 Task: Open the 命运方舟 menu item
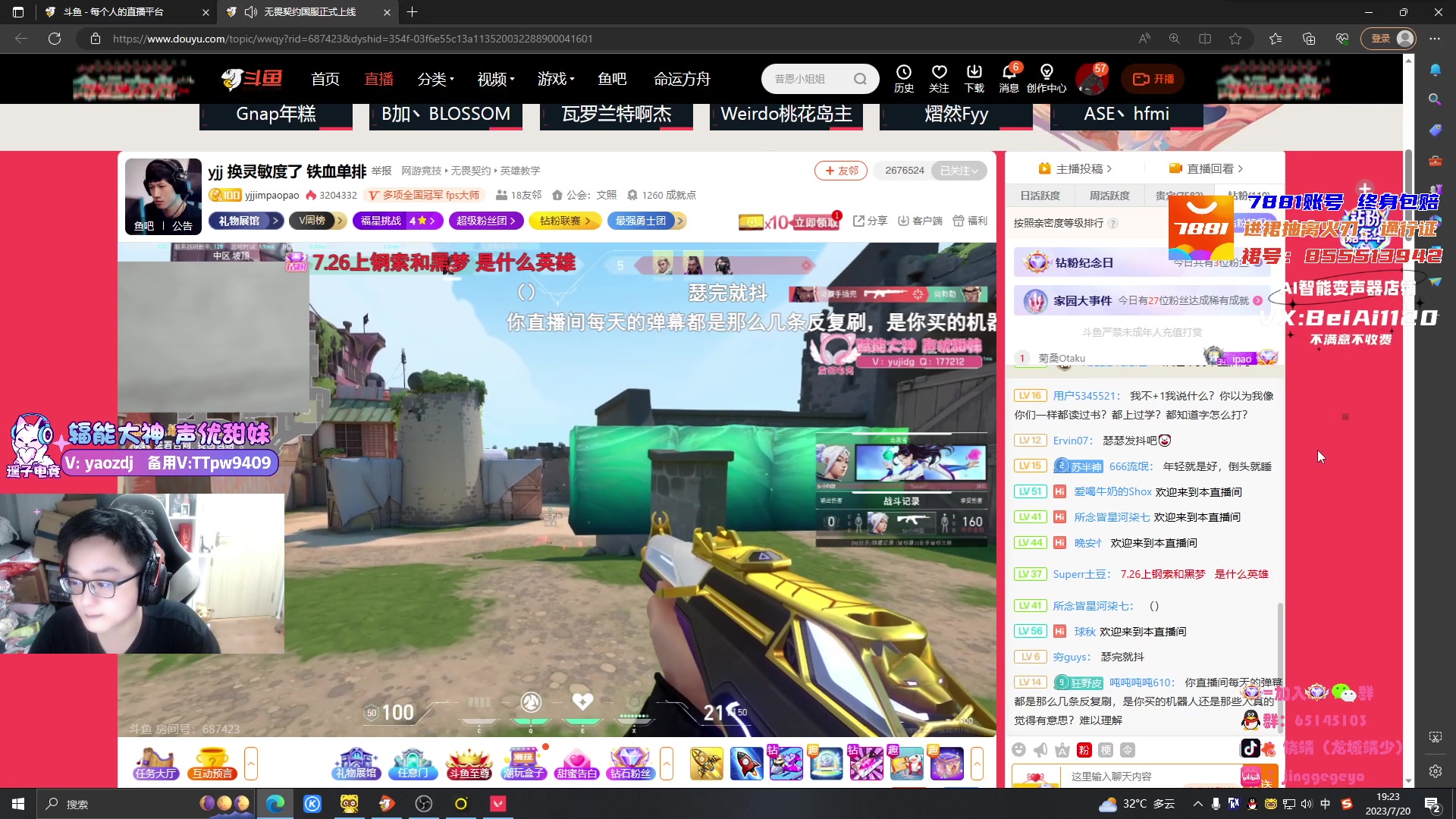tap(682, 79)
